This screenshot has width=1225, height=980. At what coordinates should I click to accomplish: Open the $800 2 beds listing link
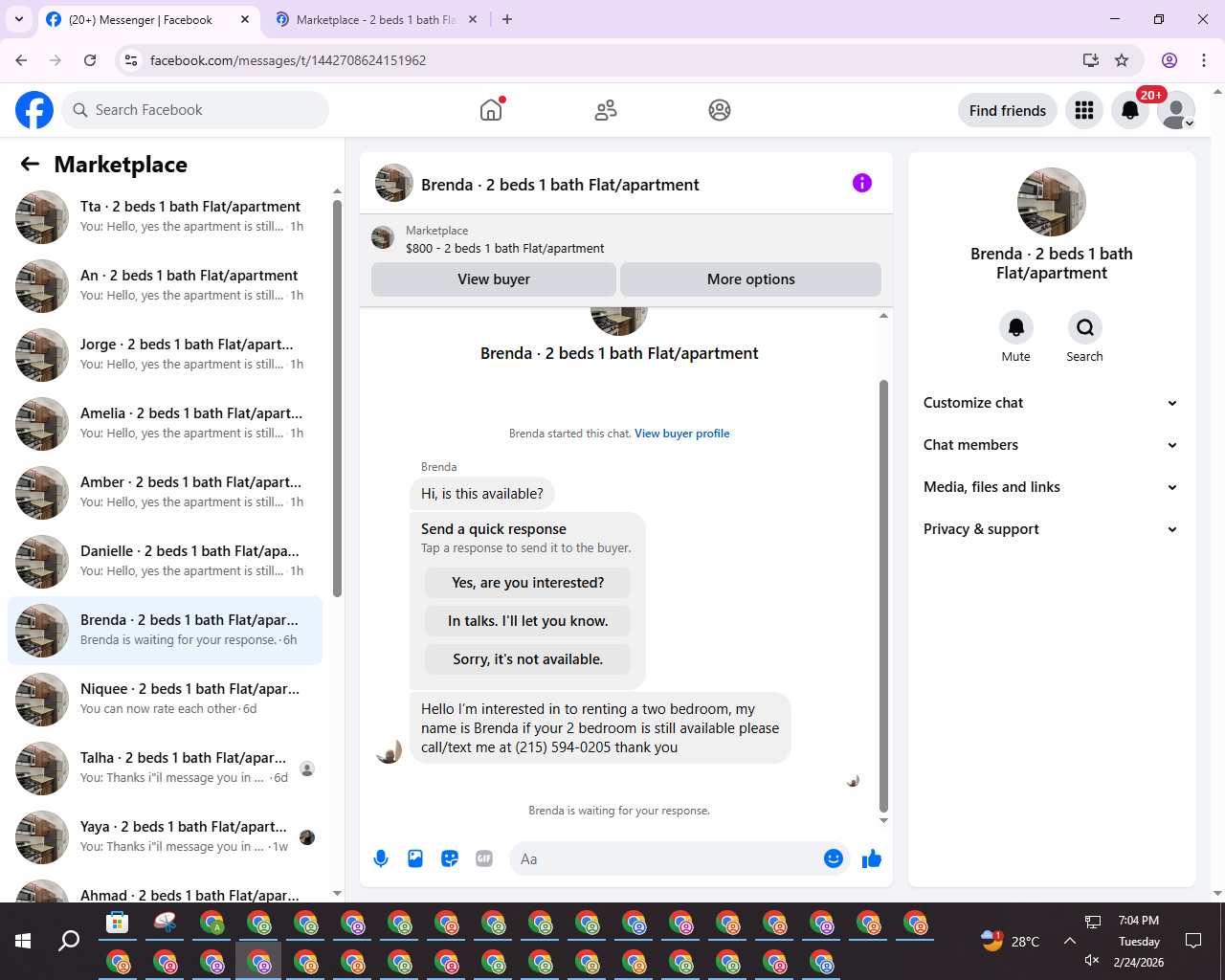[504, 248]
